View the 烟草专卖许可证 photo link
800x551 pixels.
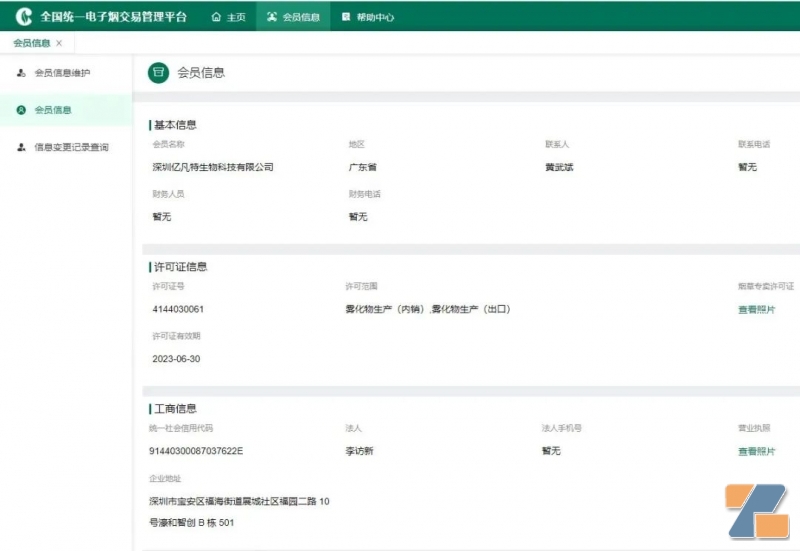click(x=757, y=310)
